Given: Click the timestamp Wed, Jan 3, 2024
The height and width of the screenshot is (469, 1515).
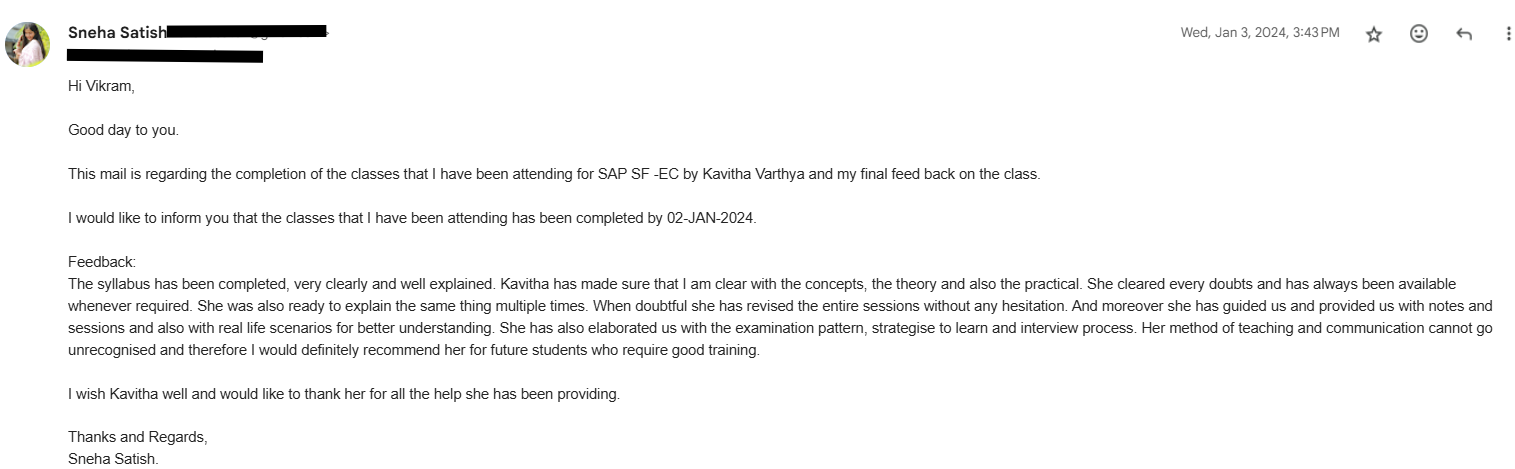Looking at the screenshot, I should (x=1259, y=33).
